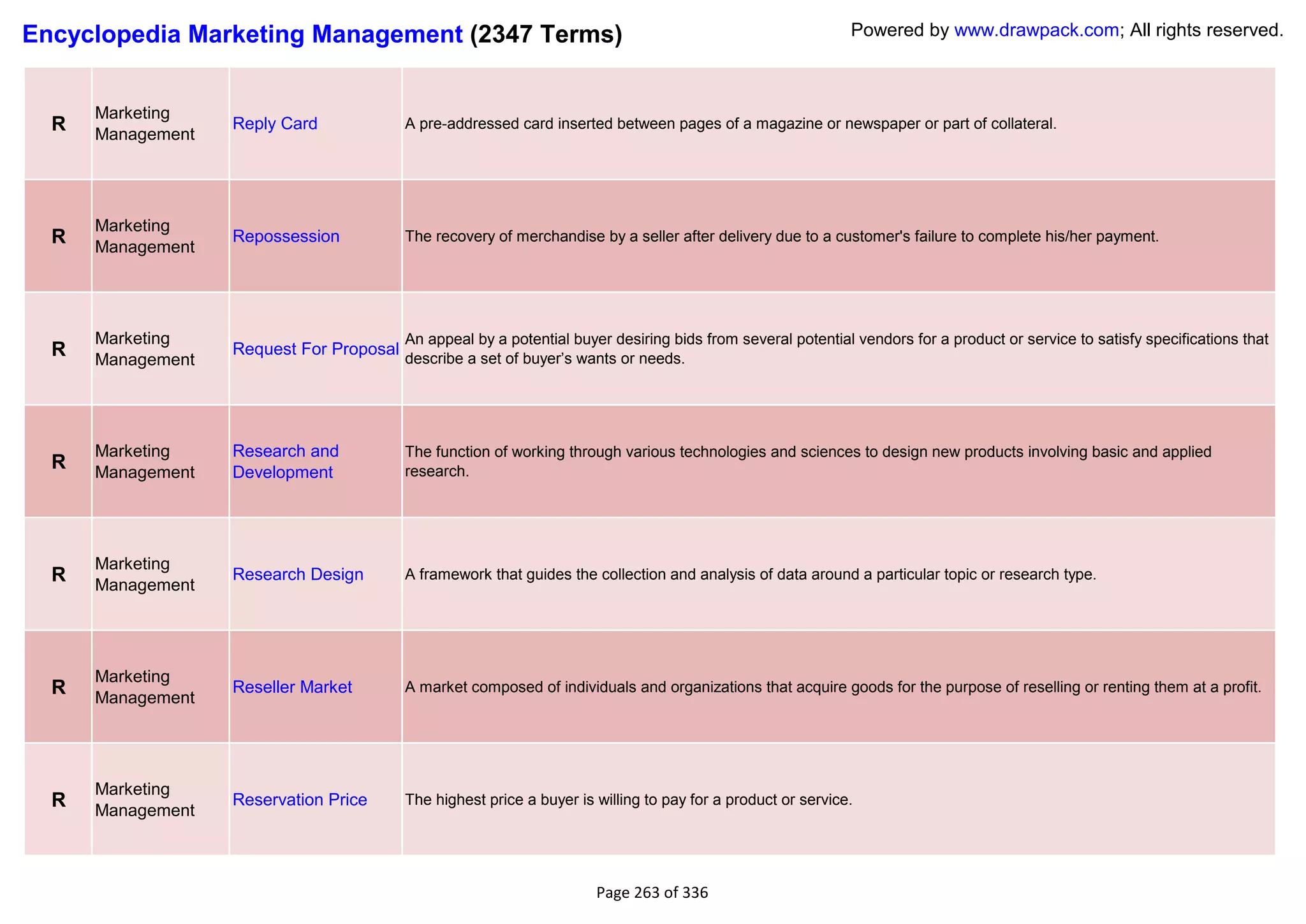Screen dimensions: 1306x924
Task: Select the Request For Proposal definition text
Action: 837,349
